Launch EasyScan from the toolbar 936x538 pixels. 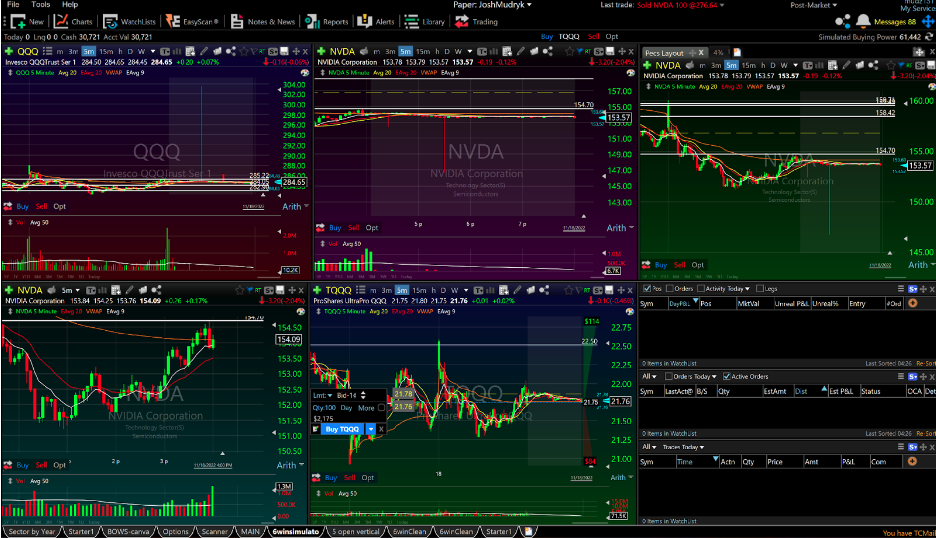coord(192,21)
